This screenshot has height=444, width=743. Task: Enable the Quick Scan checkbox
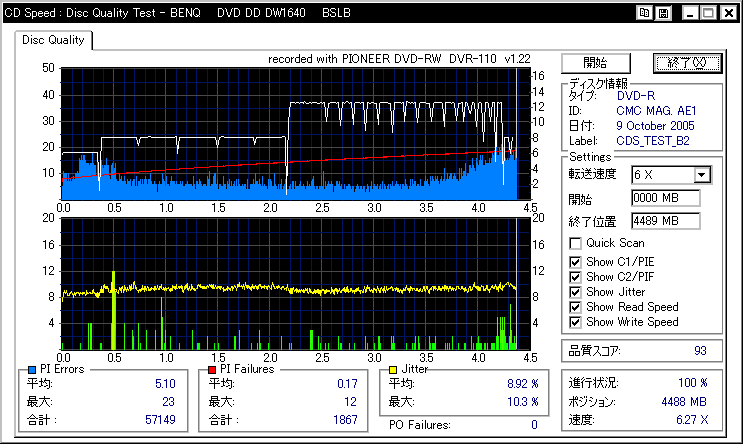pos(575,243)
